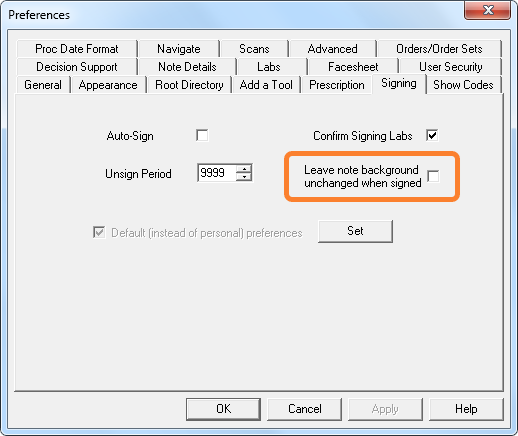Switch to the Labs tab
Viewport: 518px width, 436px height.
pos(269,67)
